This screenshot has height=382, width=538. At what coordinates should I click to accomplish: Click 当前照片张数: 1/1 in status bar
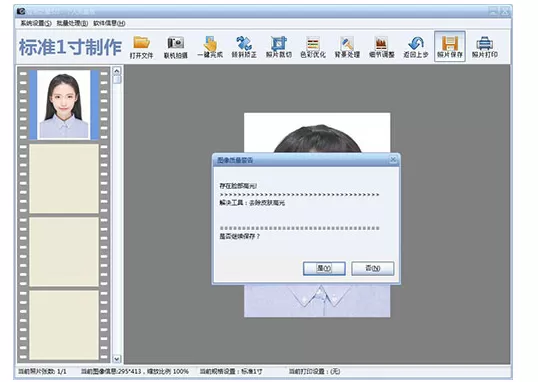click(x=42, y=371)
